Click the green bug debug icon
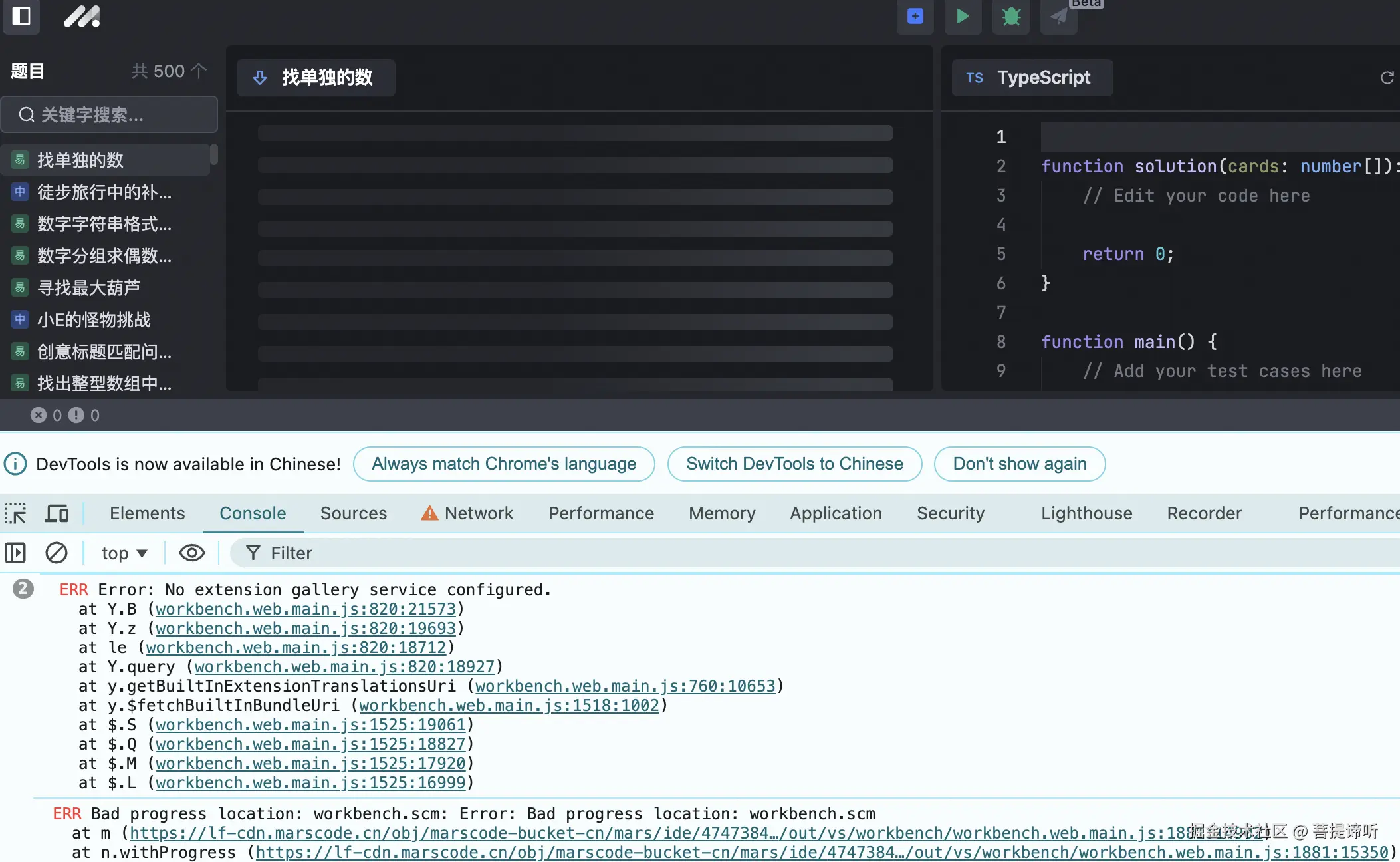1400x862 pixels. click(x=1010, y=16)
